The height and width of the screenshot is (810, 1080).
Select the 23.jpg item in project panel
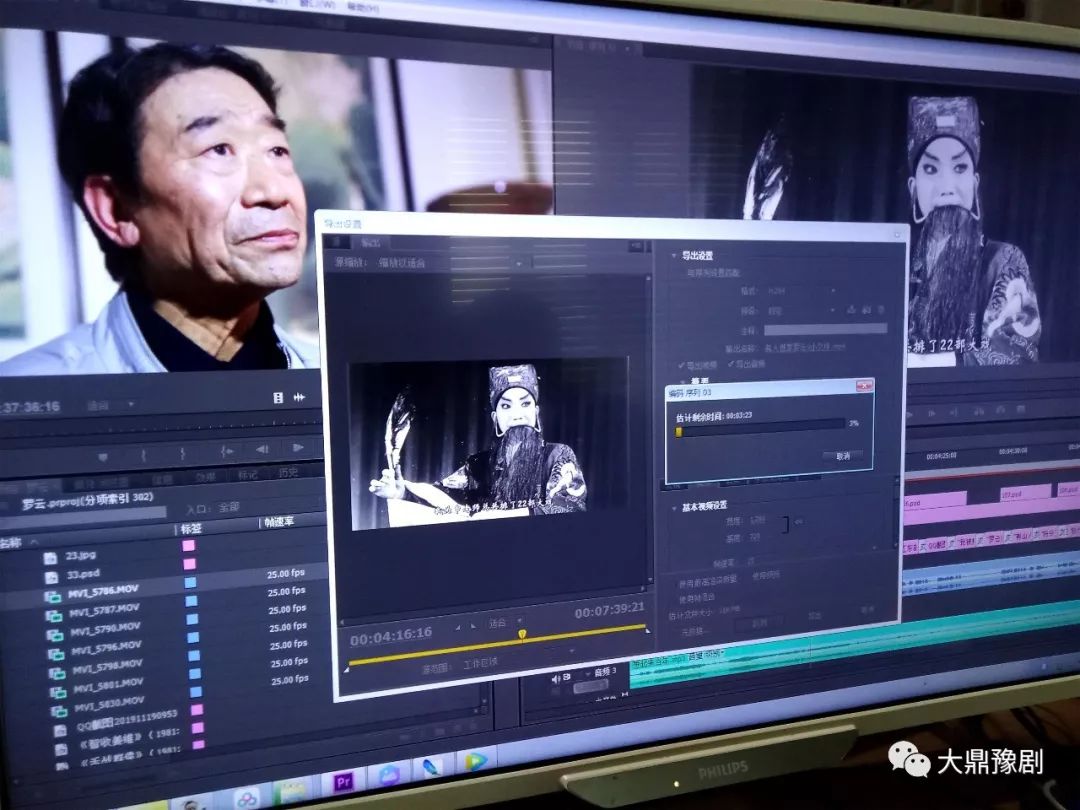(81, 555)
